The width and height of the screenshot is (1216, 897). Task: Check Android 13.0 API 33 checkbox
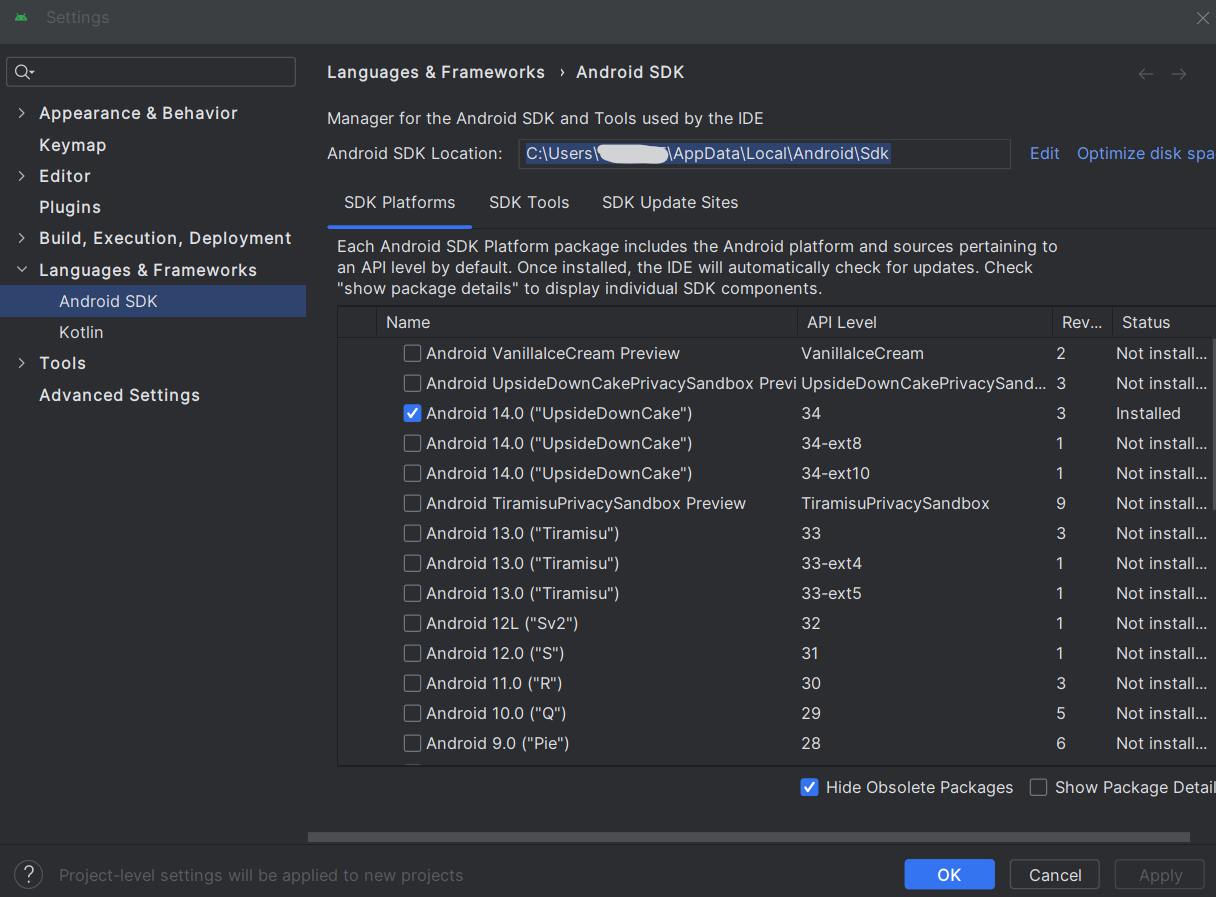click(412, 533)
